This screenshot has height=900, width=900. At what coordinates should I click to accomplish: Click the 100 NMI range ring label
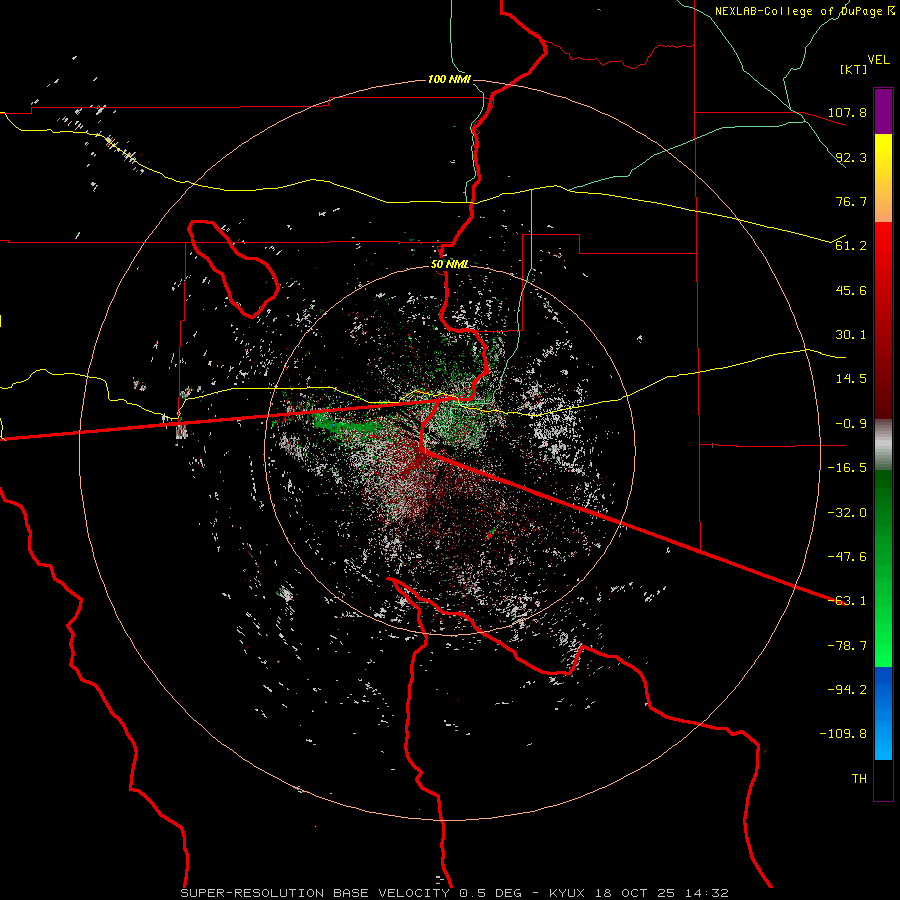point(449,79)
